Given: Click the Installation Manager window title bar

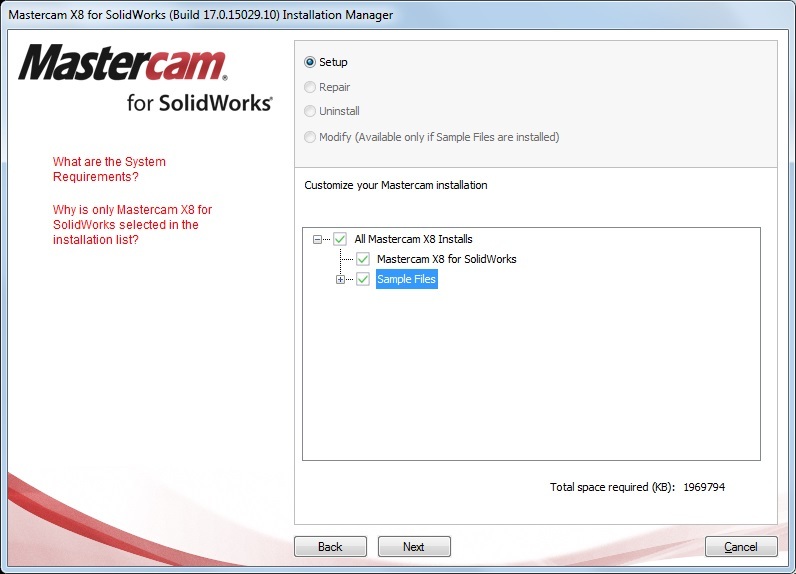Looking at the screenshot, I should [398, 15].
